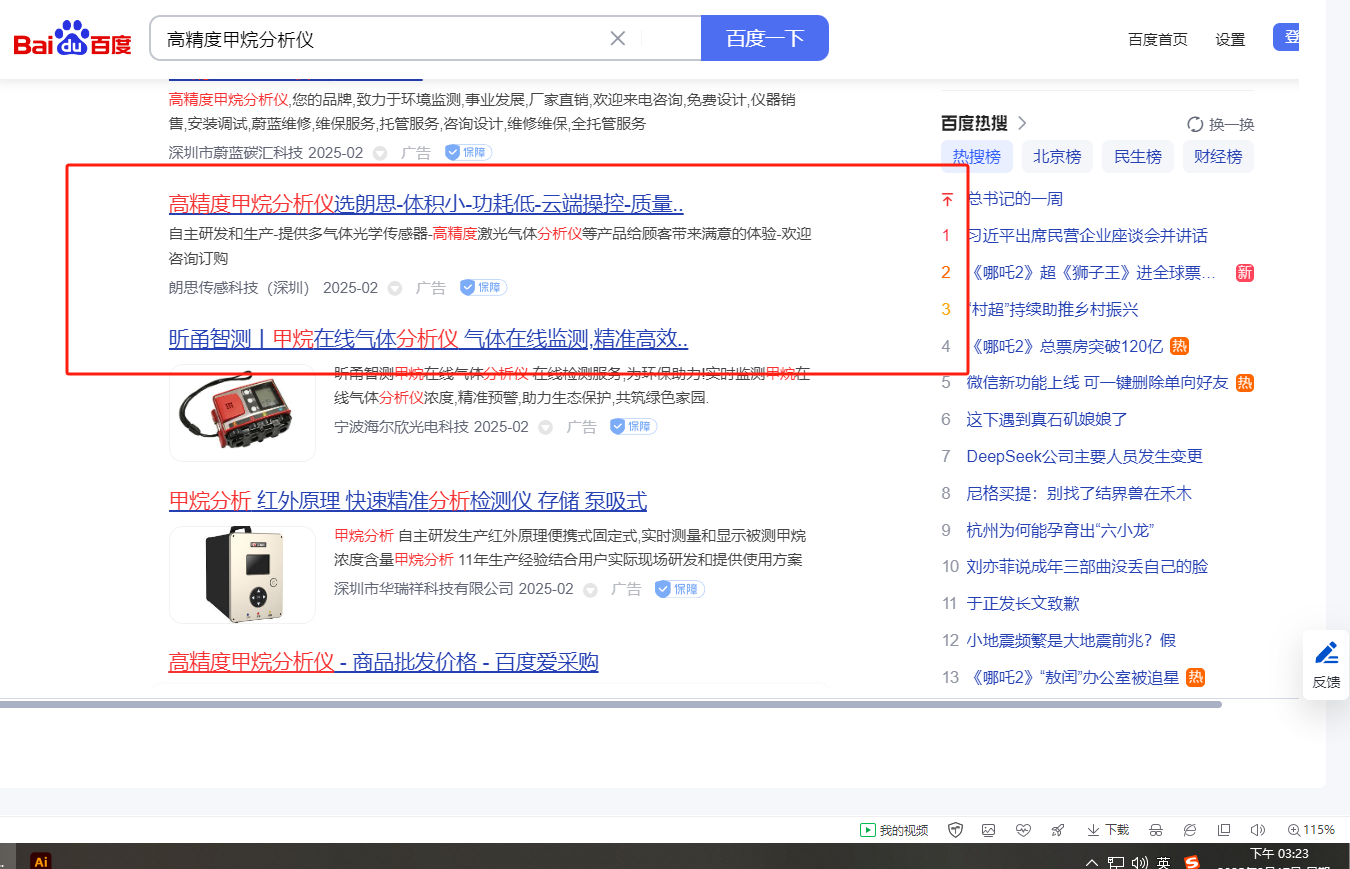Open hot search 微信新功能上线 可一键删除单向好友
This screenshot has width=1350, height=869.
tap(1097, 383)
